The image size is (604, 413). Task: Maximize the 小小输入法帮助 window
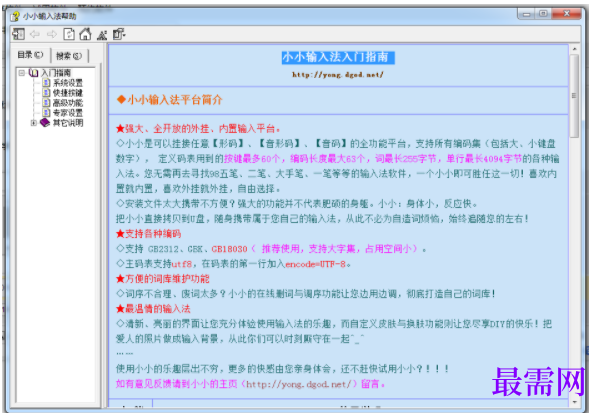[544, 14]
